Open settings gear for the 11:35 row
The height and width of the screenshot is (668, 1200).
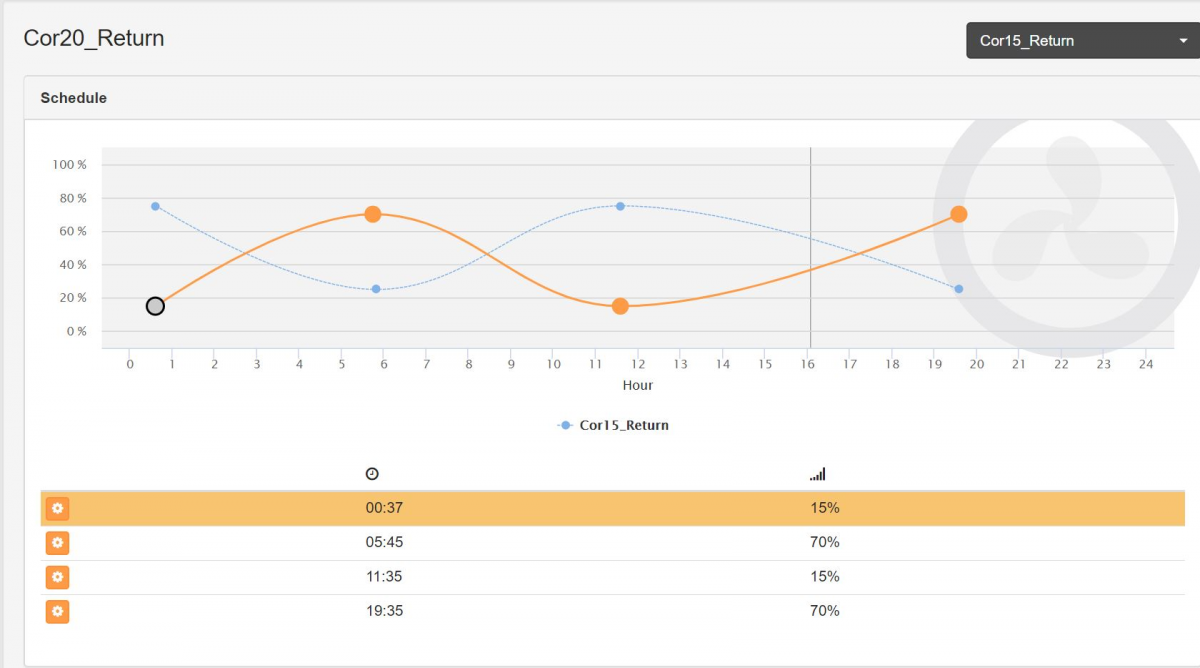point(57,577)
